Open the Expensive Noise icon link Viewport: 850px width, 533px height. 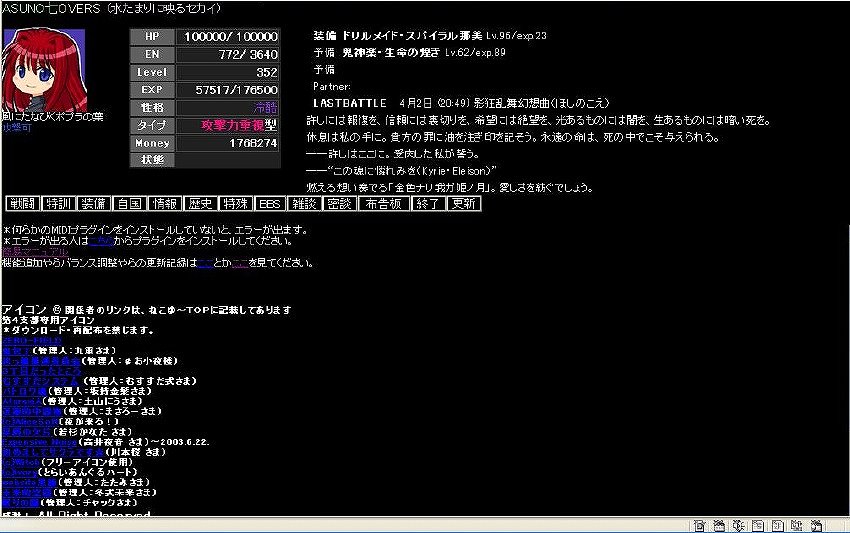(x=39, y=441)
